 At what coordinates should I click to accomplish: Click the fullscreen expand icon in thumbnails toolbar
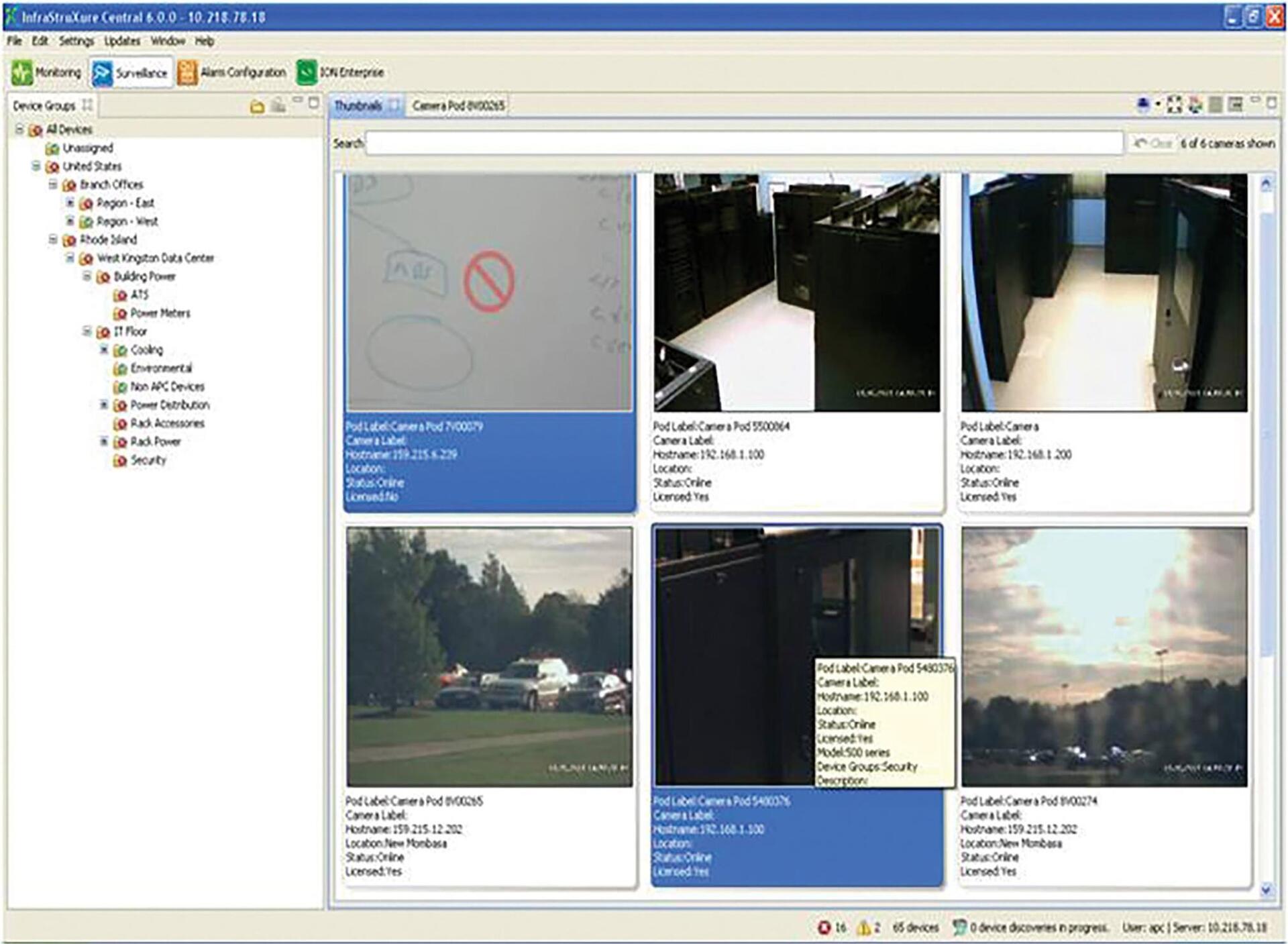[x=1175, y=104]
